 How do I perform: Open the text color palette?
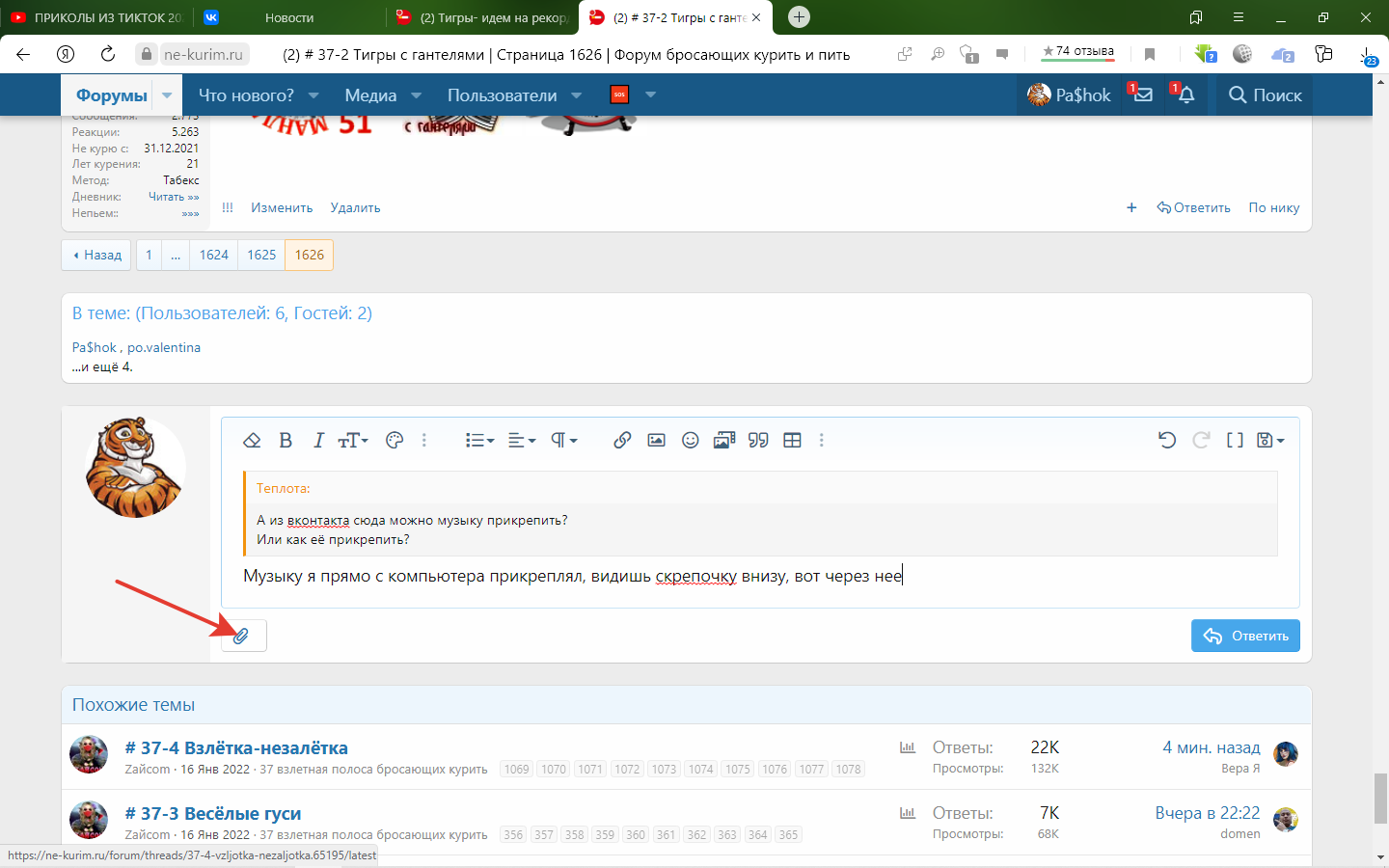click(394, 440)
